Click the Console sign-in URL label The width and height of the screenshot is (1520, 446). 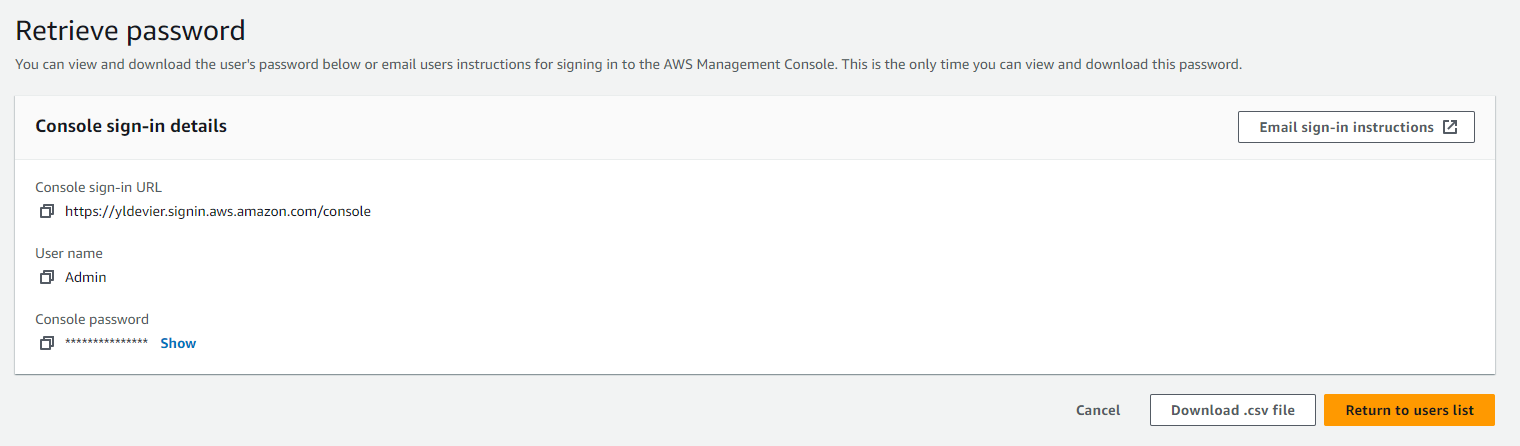coord(98,187)
